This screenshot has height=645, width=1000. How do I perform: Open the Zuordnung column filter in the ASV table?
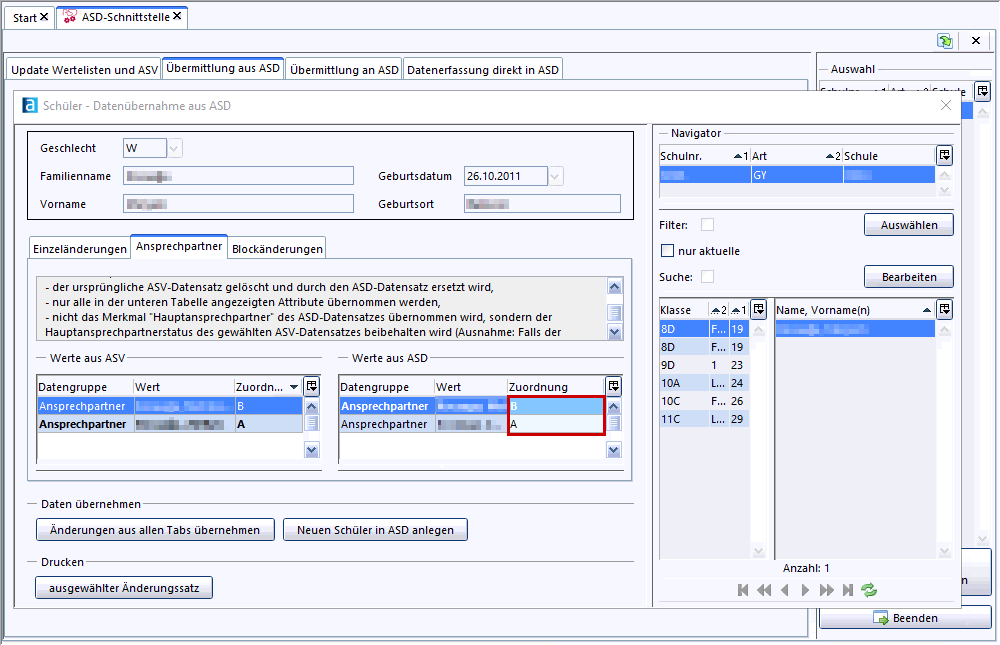(x=293, y=387)
